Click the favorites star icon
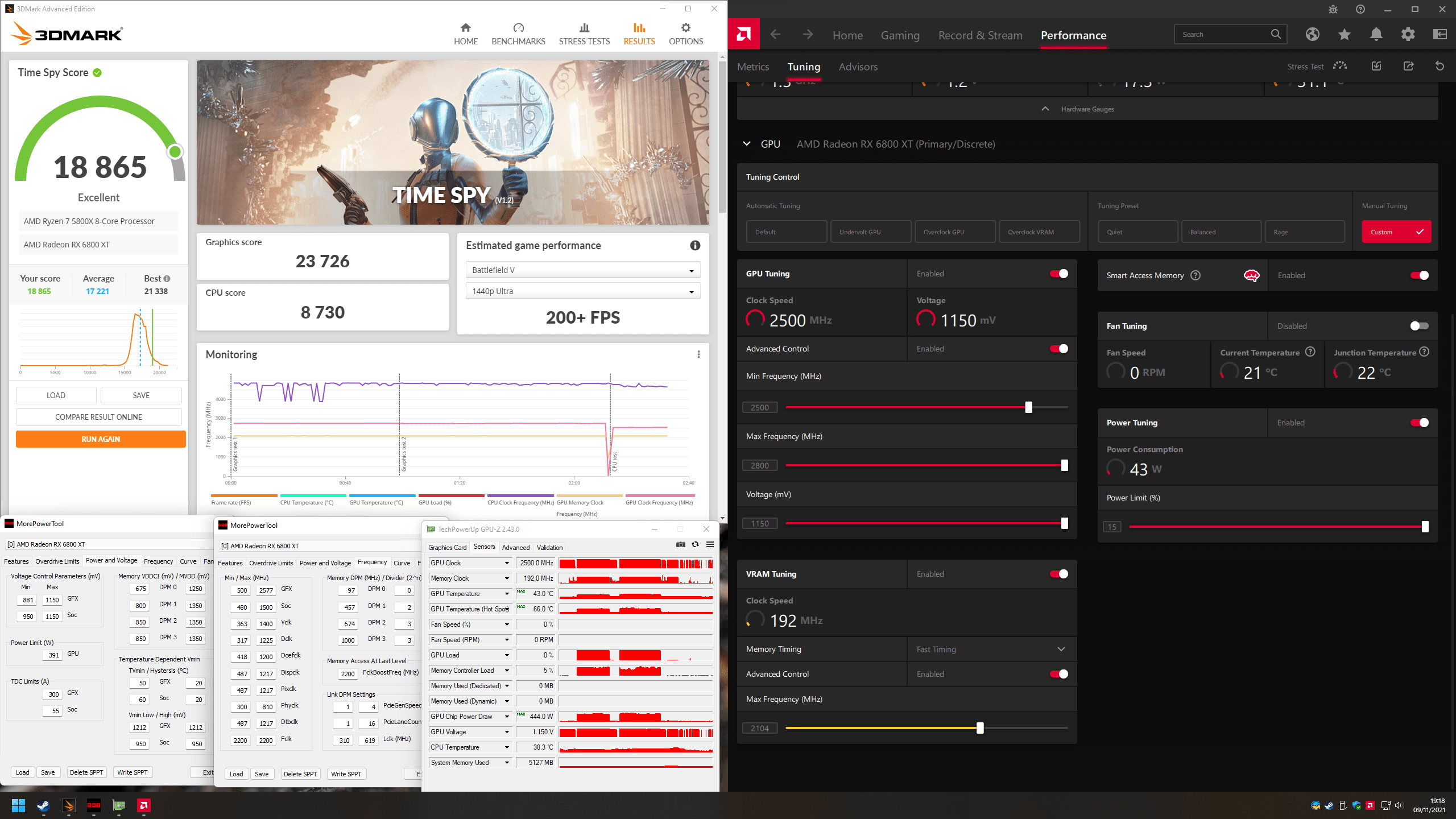Image resolution: width=1456 pixels, height=819 pixels. [x=1344, y=34]
